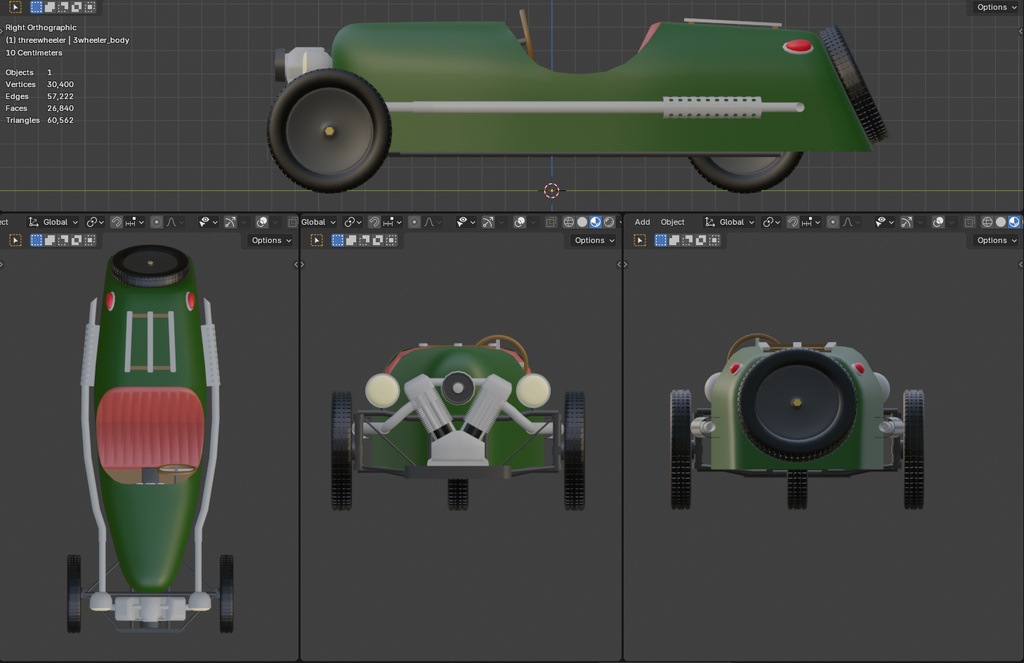
Task: Choose Set New selection mode in middle viewport
Action: pyautogui.click(x=338, y=240)
